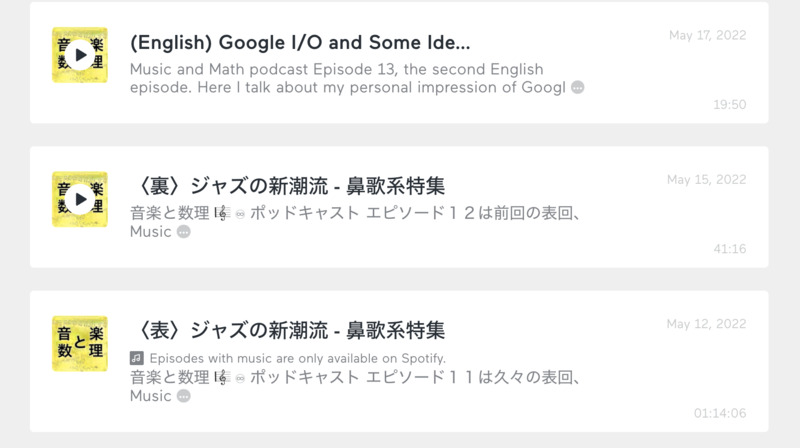Screen dimensions: 800x448
Task: Click the May 12, 2022 date
Action: (707, 324)
